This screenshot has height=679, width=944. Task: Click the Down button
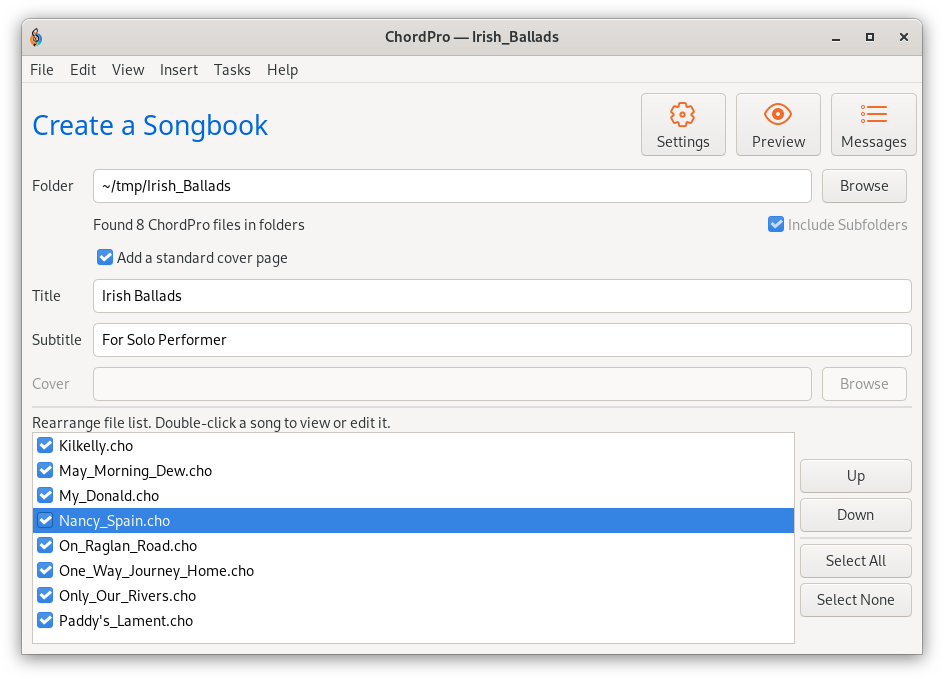point(856,515)
